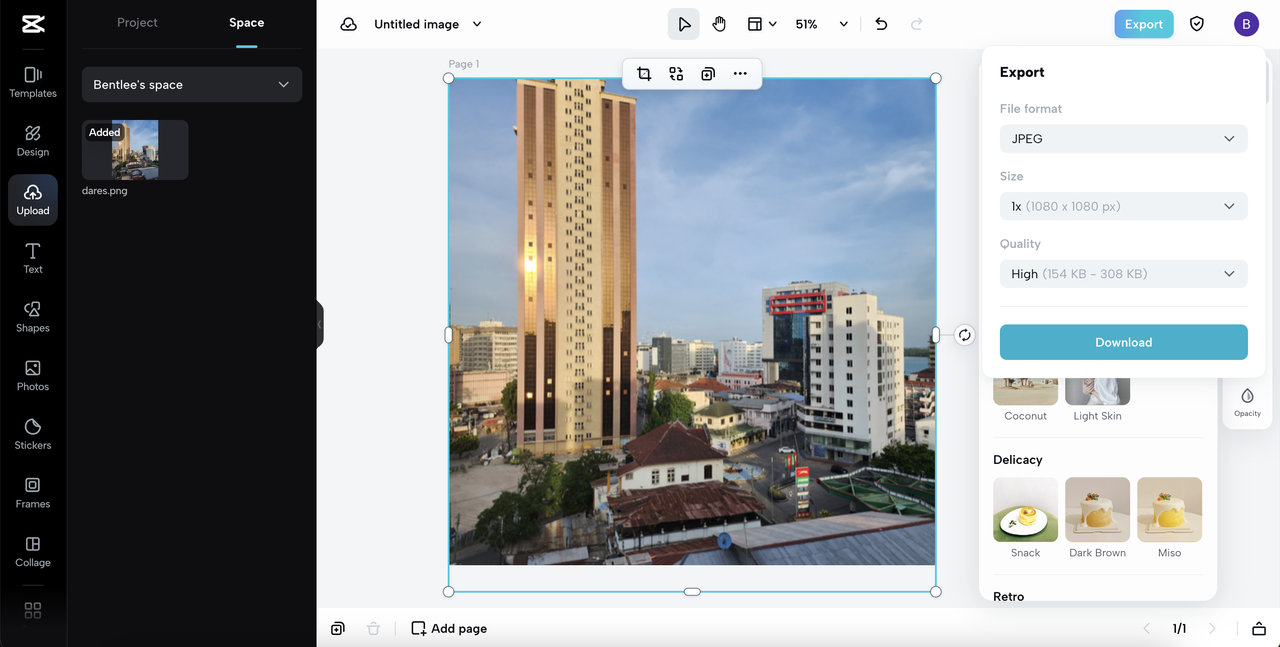Click the shield icon beside Export

[x=1197, y=24]
